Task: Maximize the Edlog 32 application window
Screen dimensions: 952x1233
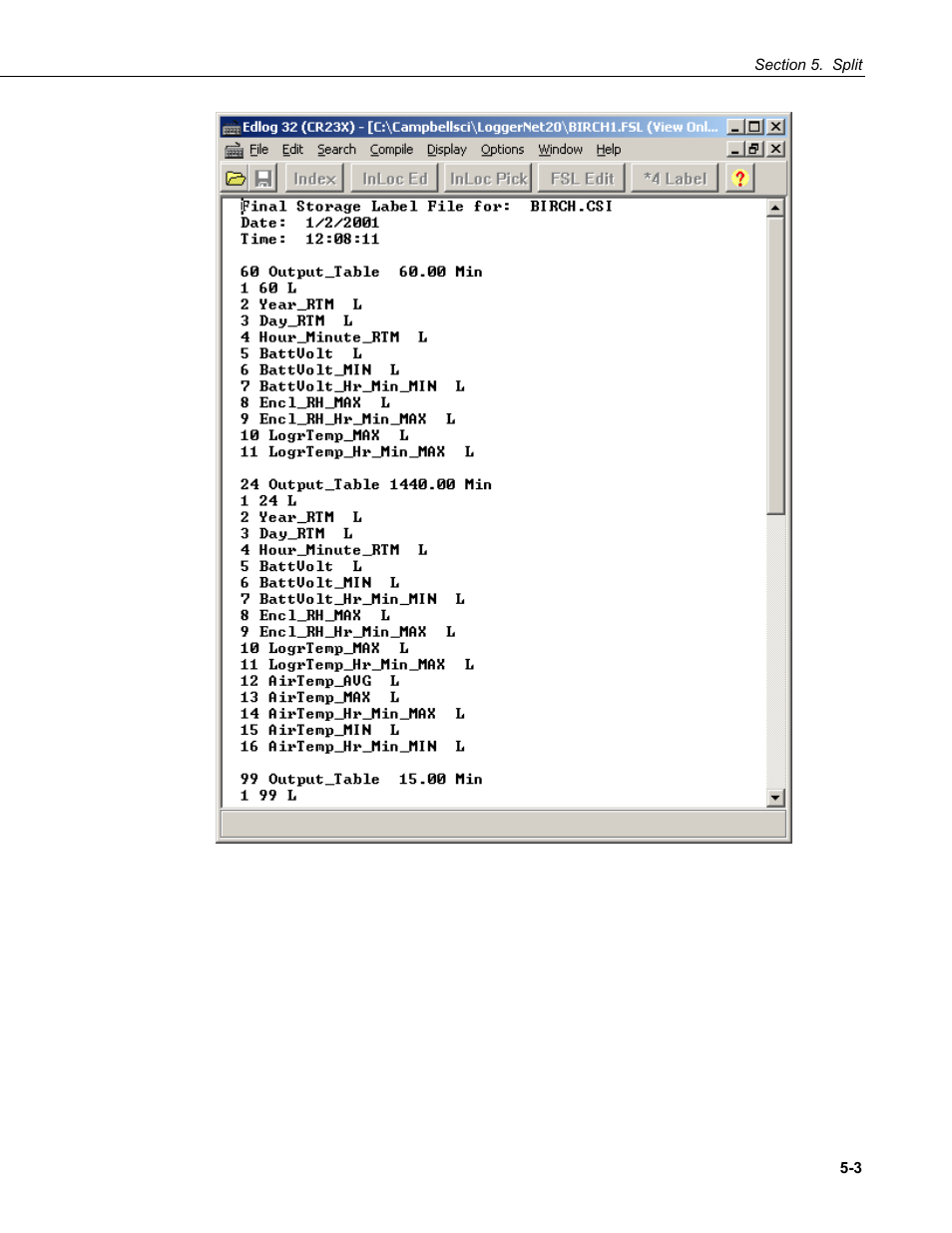Action: [754, 127]
